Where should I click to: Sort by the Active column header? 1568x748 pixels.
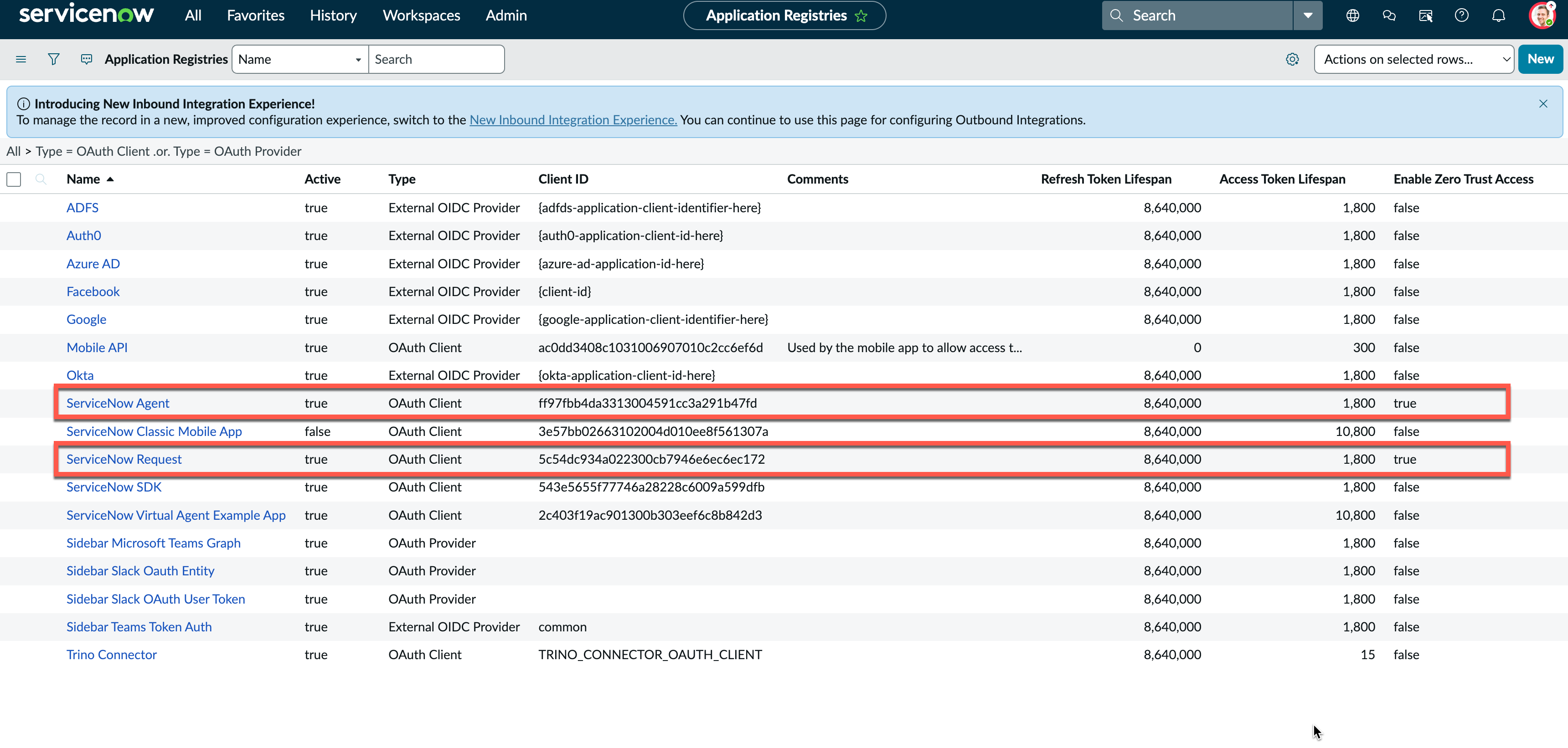point(322,179)
